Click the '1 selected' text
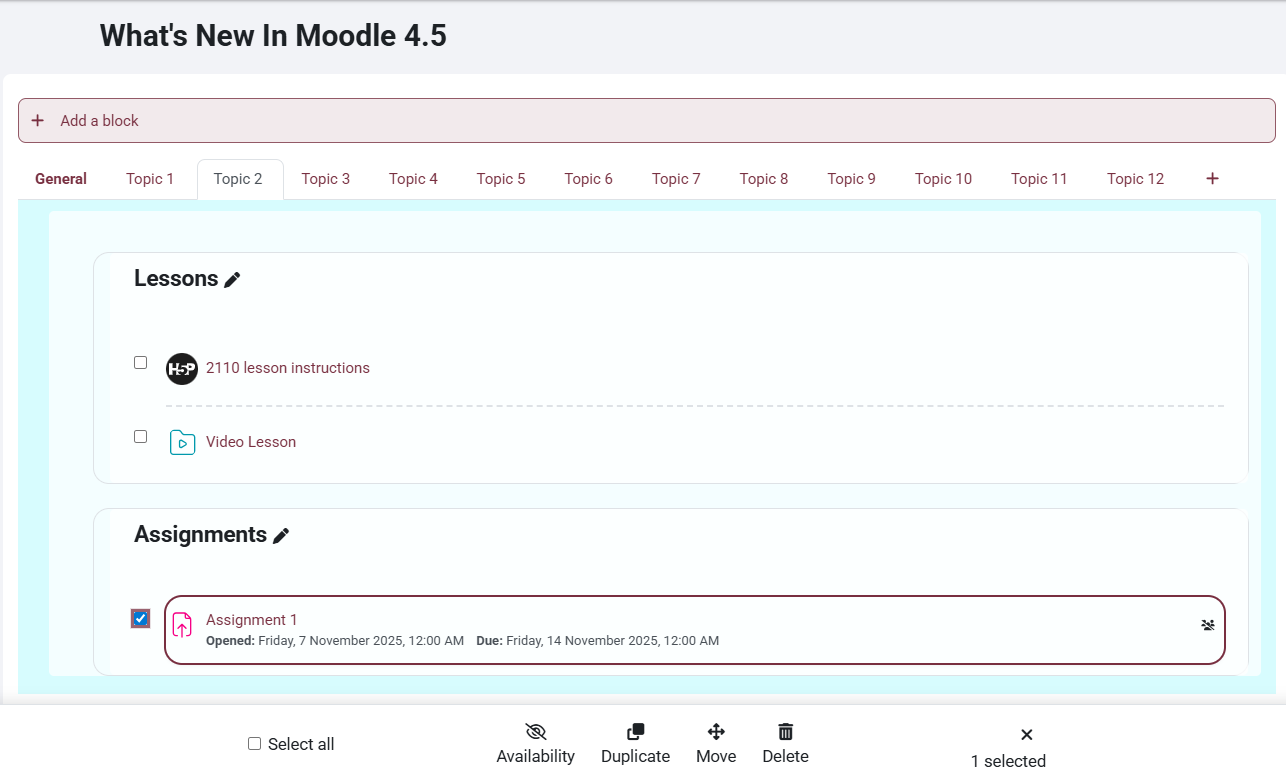This screenshot has height=778, width=1286. (1008, 761)
